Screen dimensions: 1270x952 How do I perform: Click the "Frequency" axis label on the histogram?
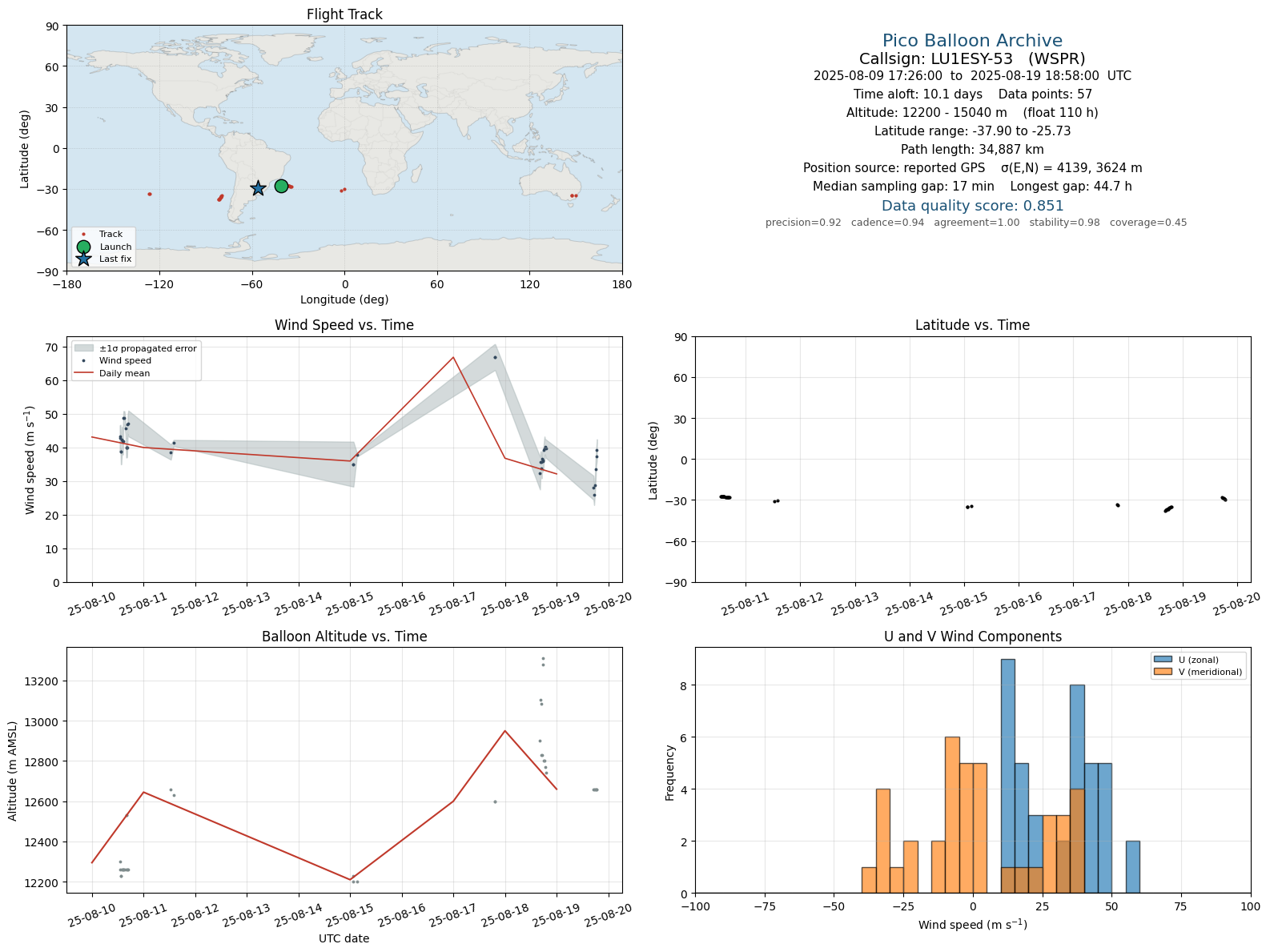coord(670,773)
